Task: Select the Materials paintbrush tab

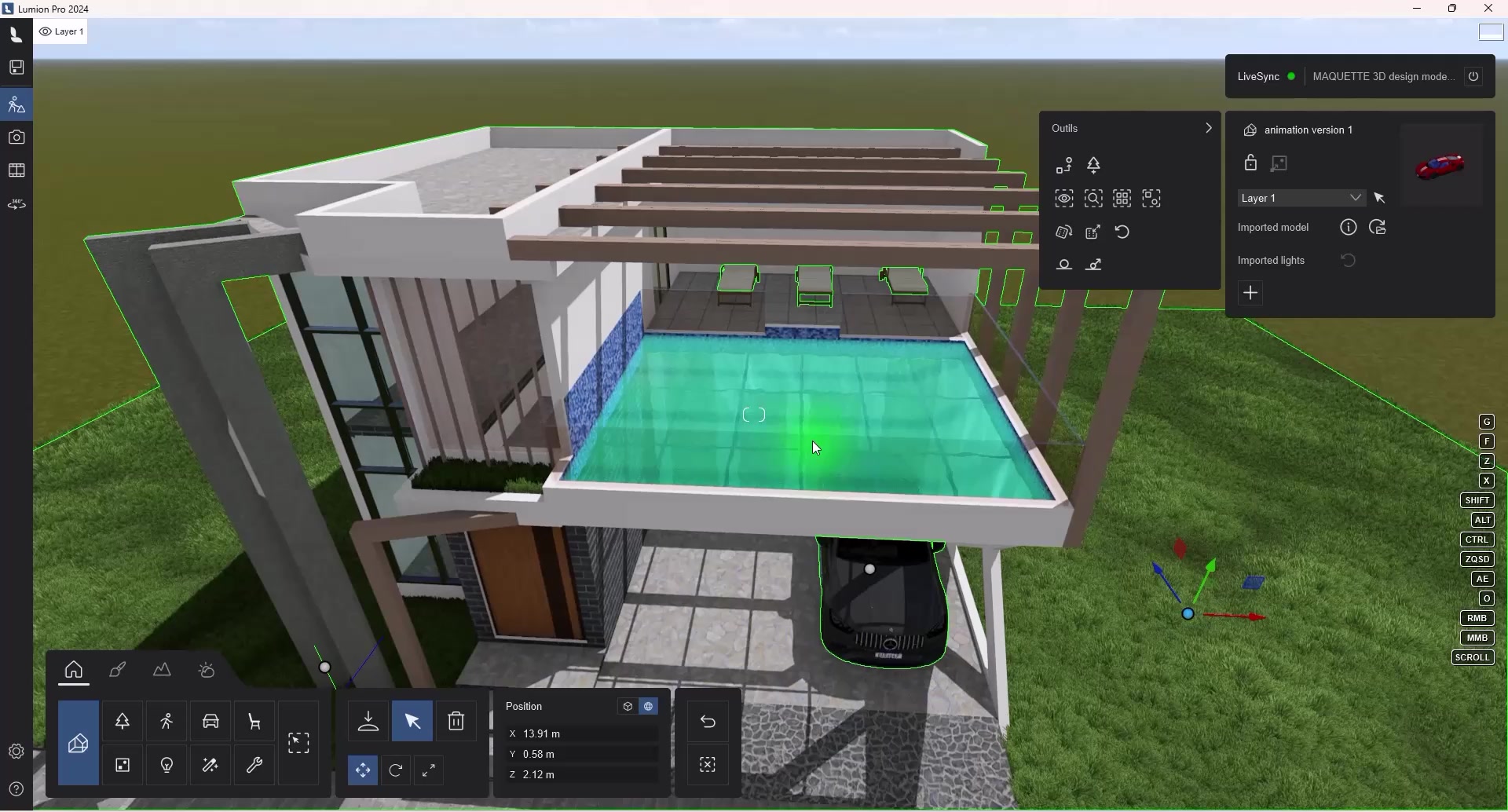Action: coord(118,671)
